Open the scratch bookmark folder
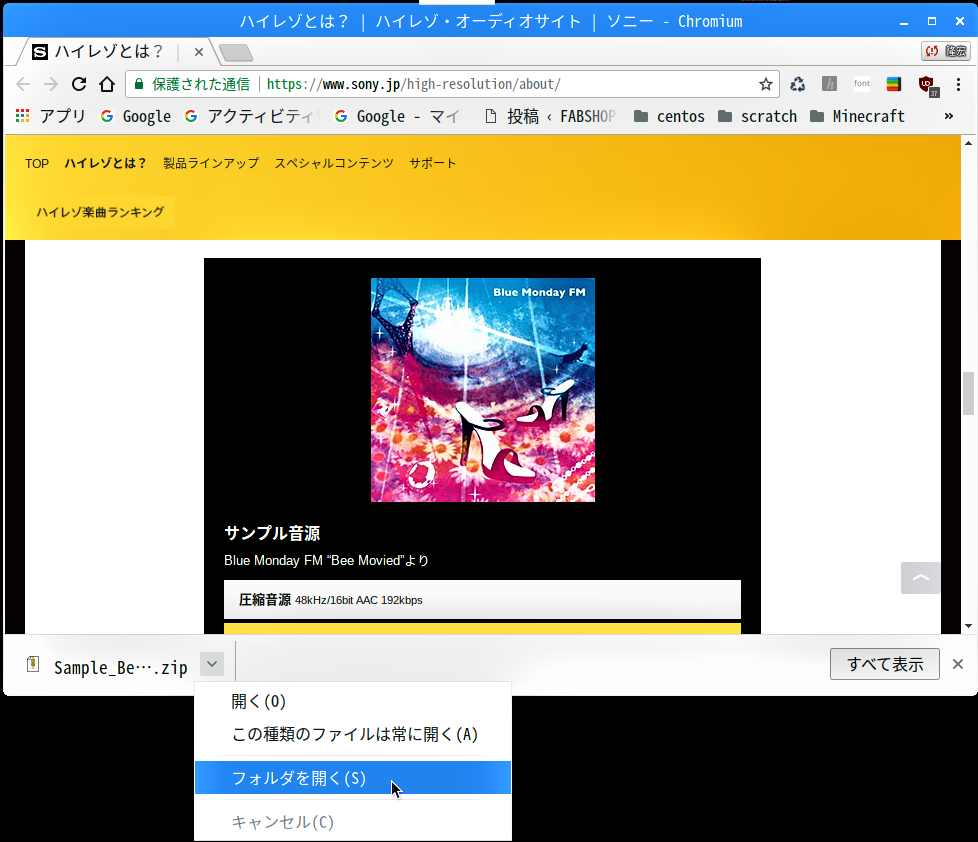Image resolution: width=978 pixels, height=842 pixels. (x=757, y=117)
